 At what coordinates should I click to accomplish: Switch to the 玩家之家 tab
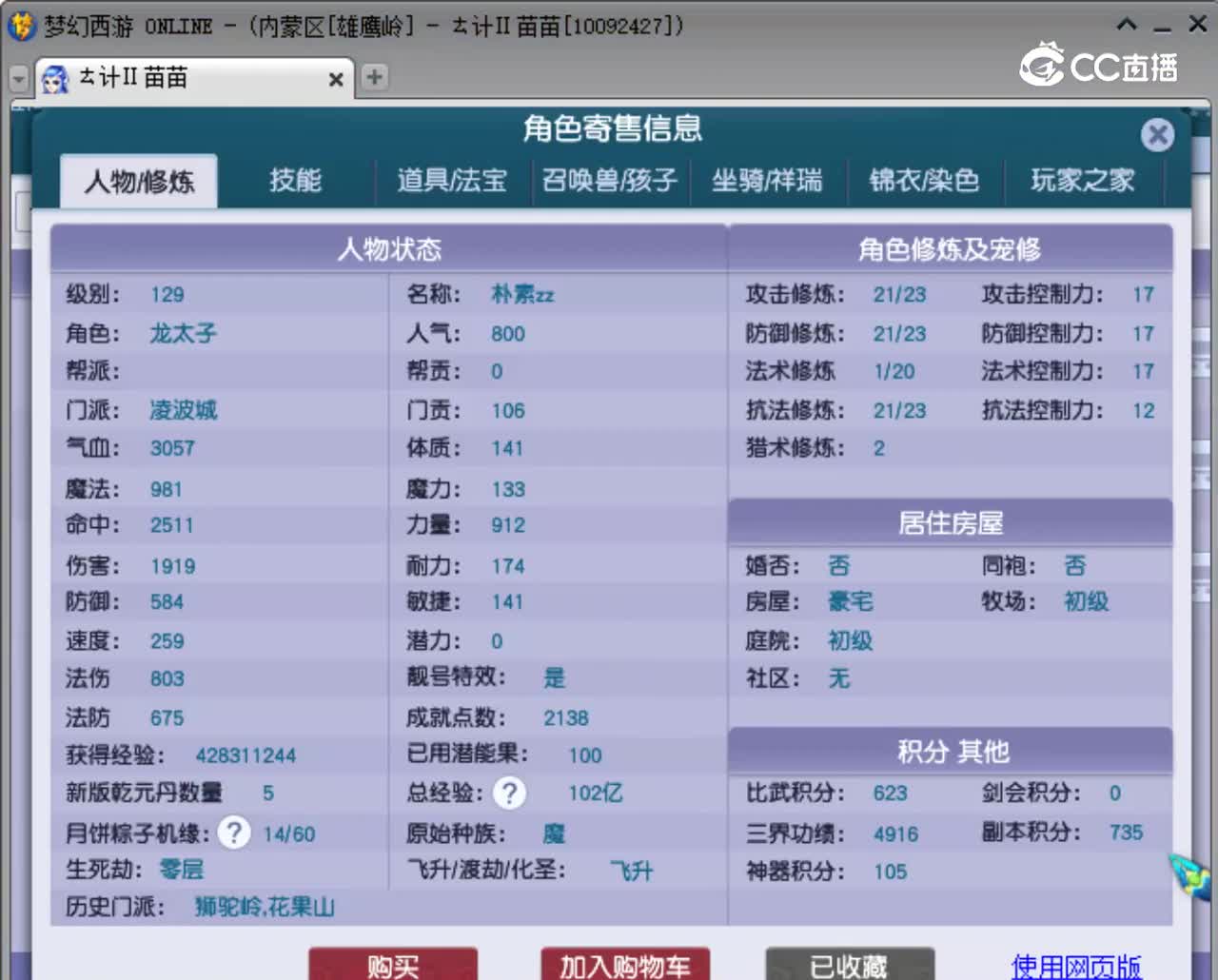pos(1083,180)
